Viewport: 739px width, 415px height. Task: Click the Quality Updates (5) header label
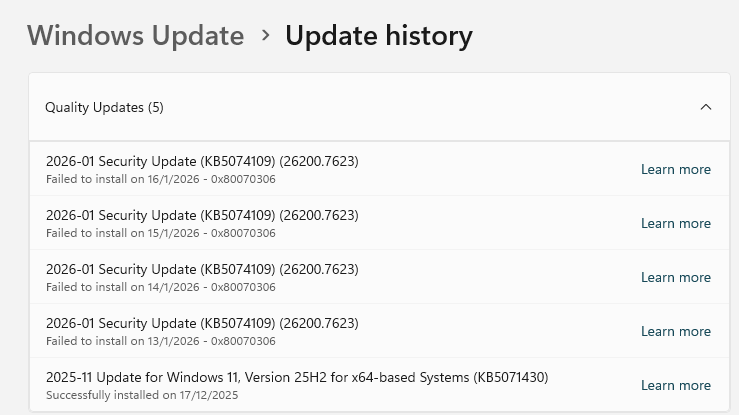tap(104, 107)
